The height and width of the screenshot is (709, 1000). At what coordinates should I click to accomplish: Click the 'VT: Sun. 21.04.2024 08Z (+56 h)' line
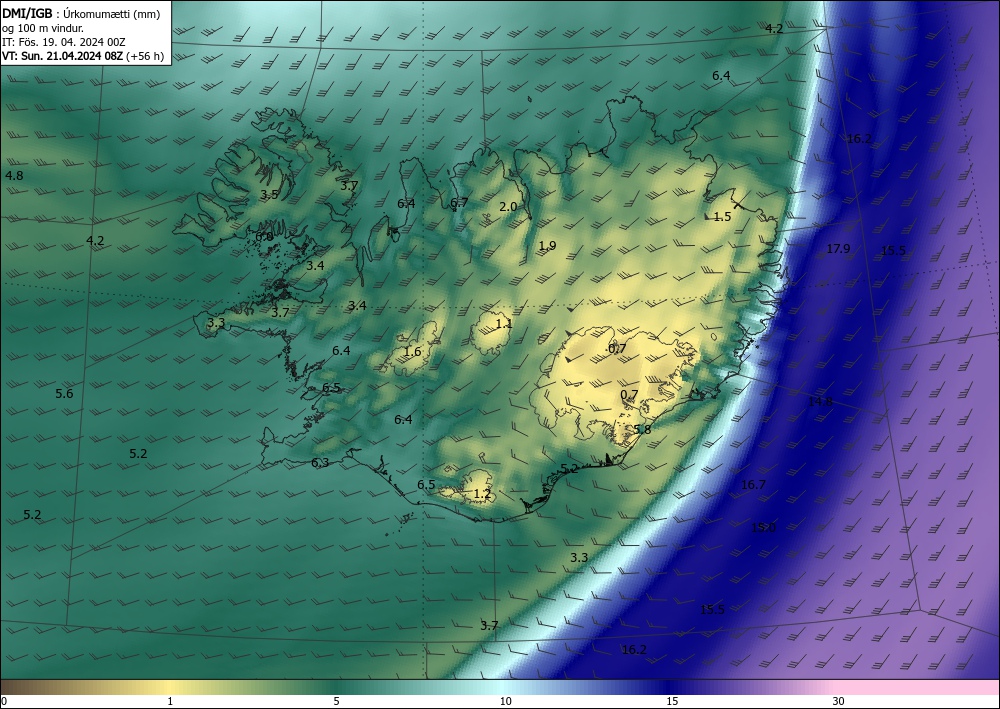point(83,56)
